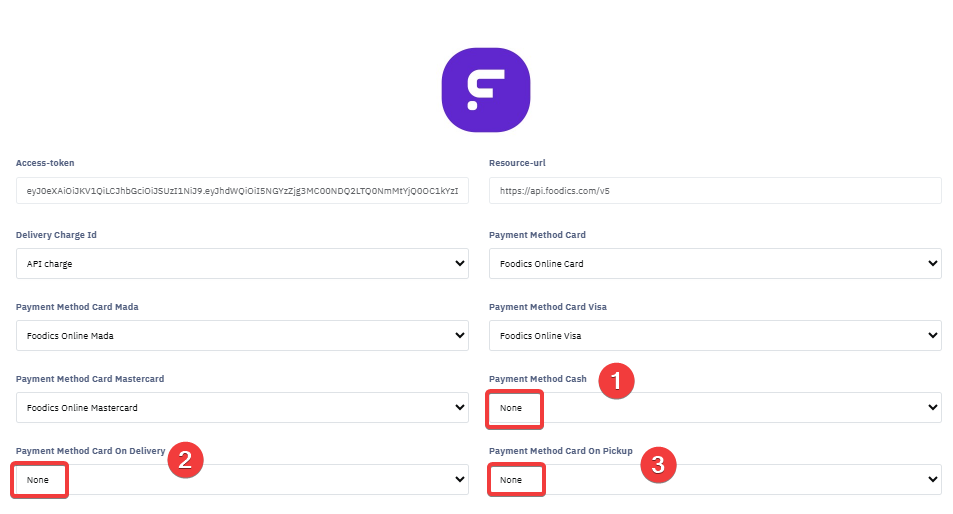This screenshot has height=514, width=953.
Task: Open the Delivery Charge Id dropdown
Action: [242, 264]
